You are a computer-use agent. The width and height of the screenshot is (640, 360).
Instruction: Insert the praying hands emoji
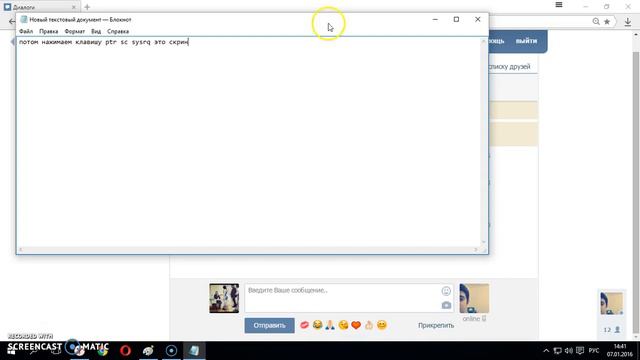(330, 325)
